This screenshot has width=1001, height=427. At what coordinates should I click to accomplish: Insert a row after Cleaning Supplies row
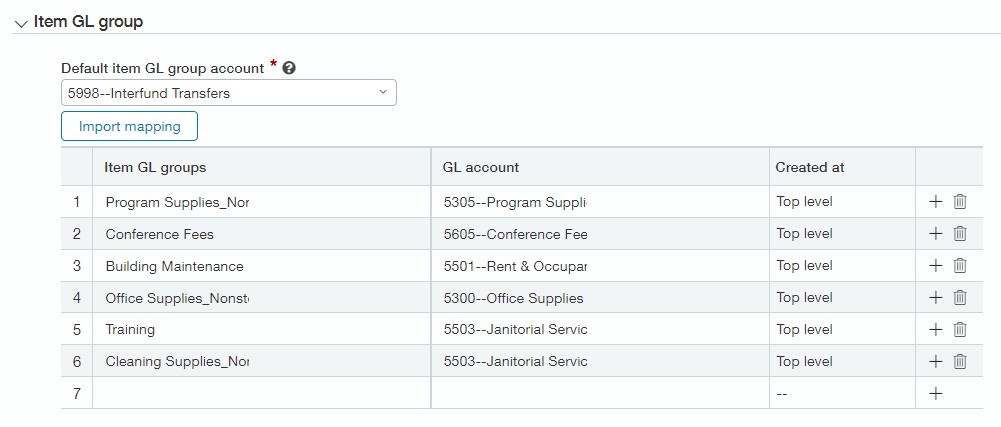click(x=936, y=361)
